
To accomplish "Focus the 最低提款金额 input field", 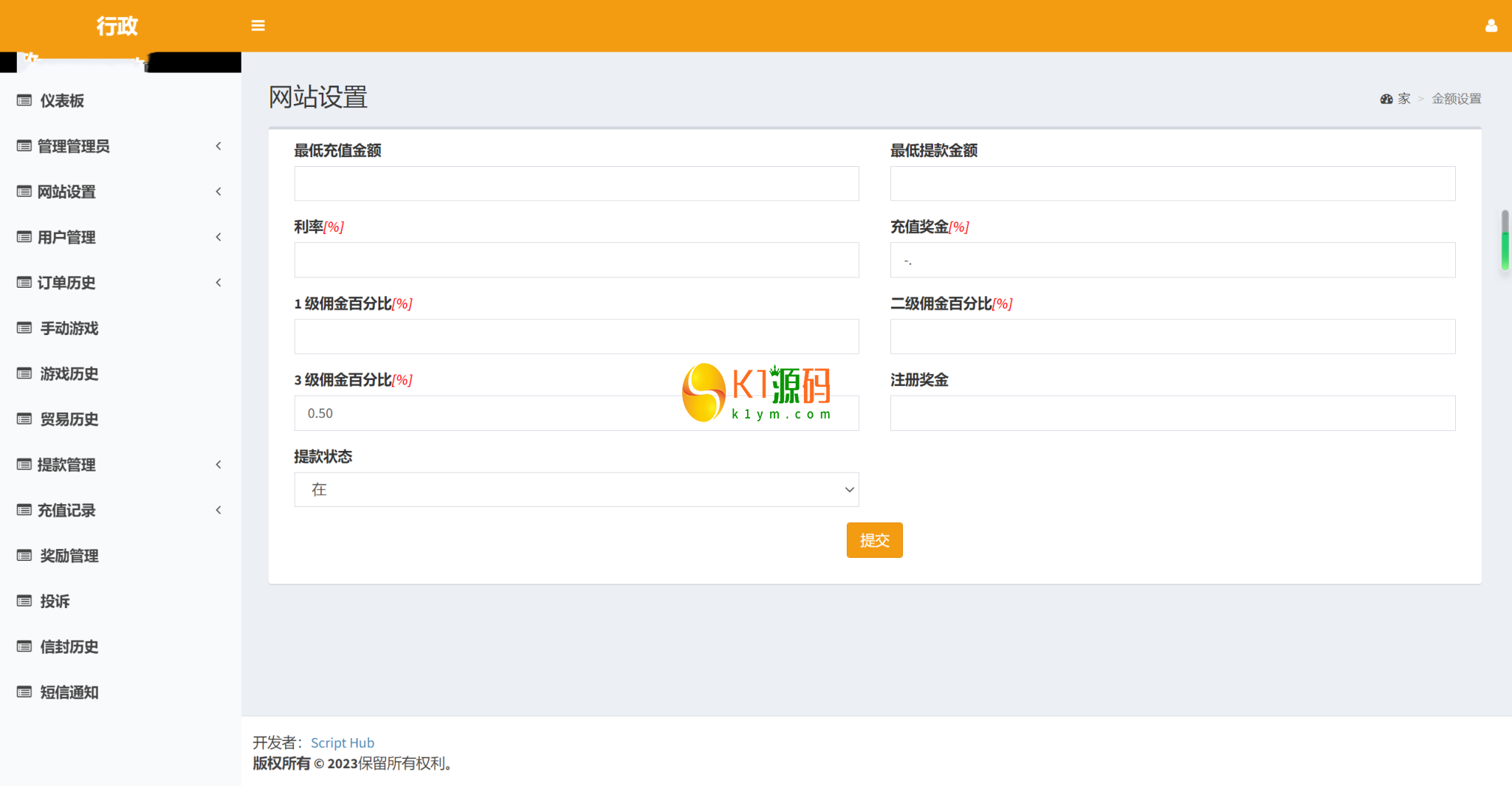I will (x=1172, y=183).
